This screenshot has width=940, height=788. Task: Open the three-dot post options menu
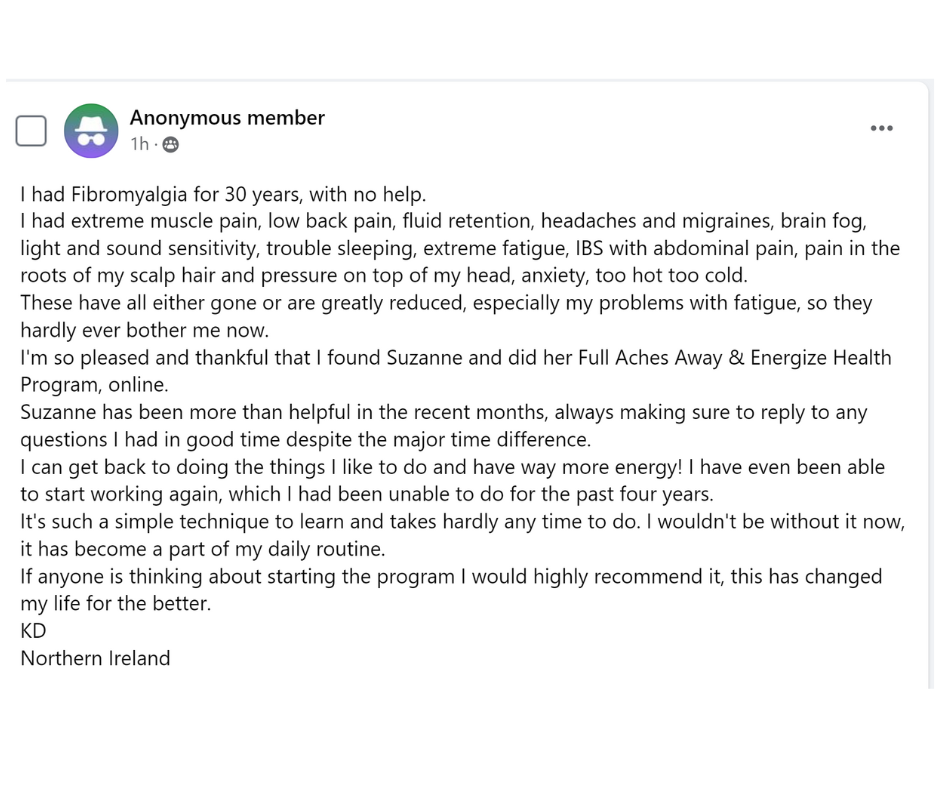click(881, 128)
